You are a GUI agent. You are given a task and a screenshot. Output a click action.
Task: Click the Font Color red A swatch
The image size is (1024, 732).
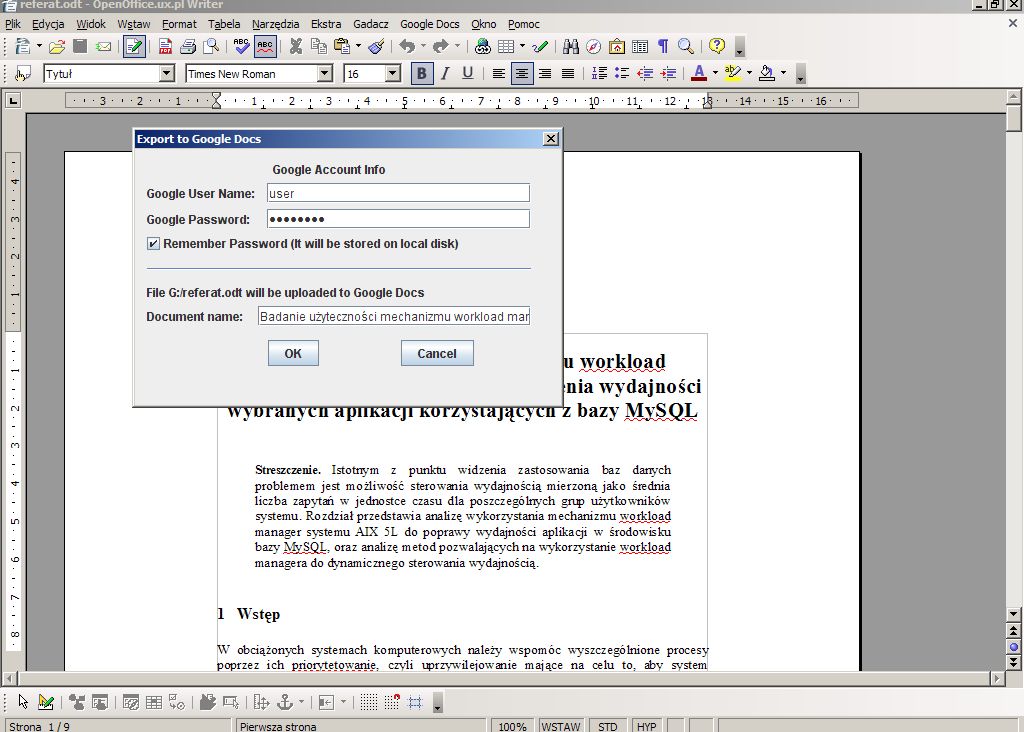(x=699, y=74)
